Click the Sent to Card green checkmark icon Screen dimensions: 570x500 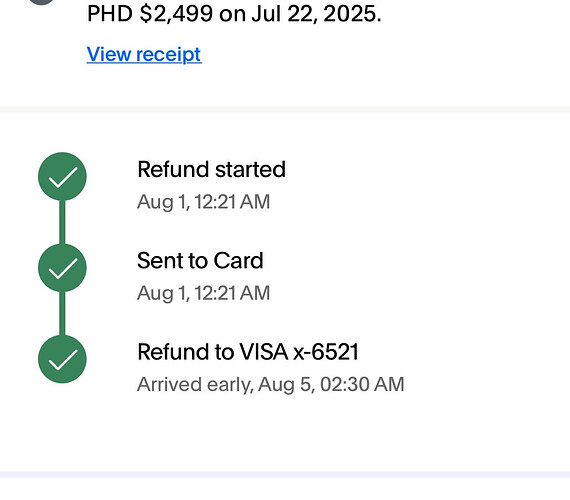click(x=62, y=268)
